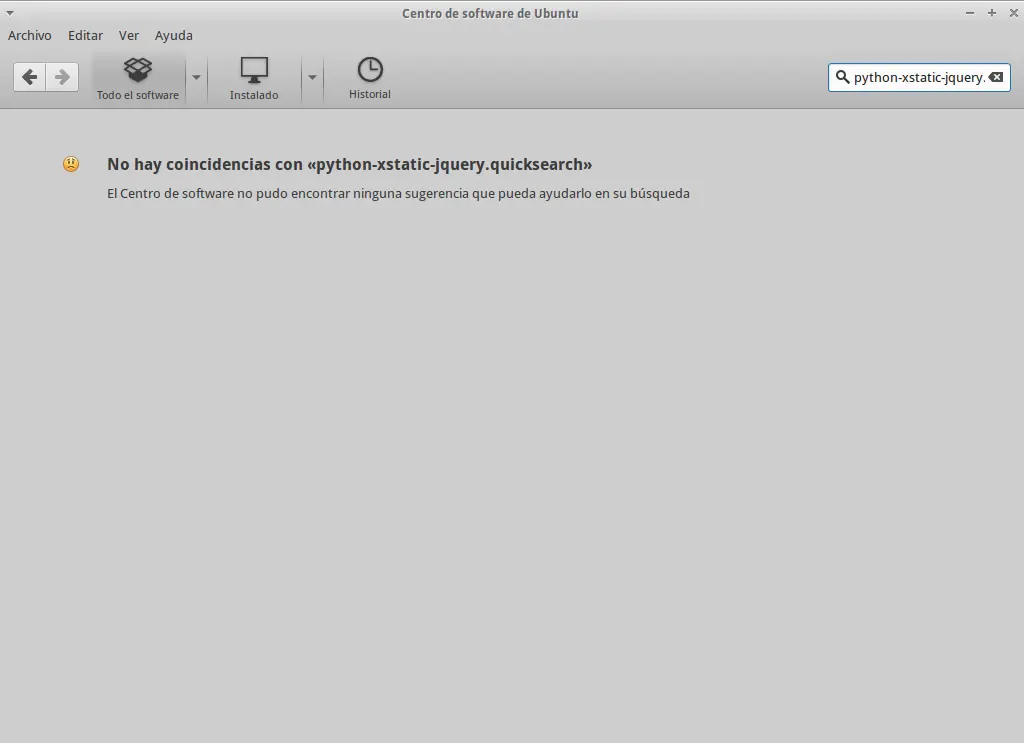Clear the search field text
Screen dimensions: 1024x743
[996, 78]
